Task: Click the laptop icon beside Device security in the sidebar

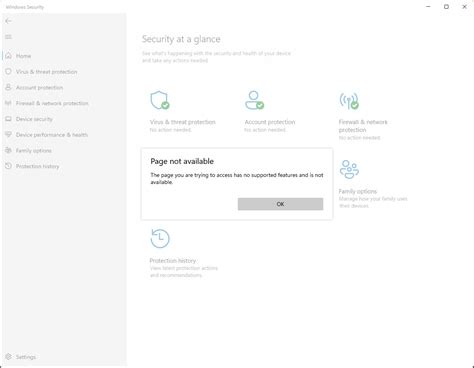Action: tap(8, 119)
